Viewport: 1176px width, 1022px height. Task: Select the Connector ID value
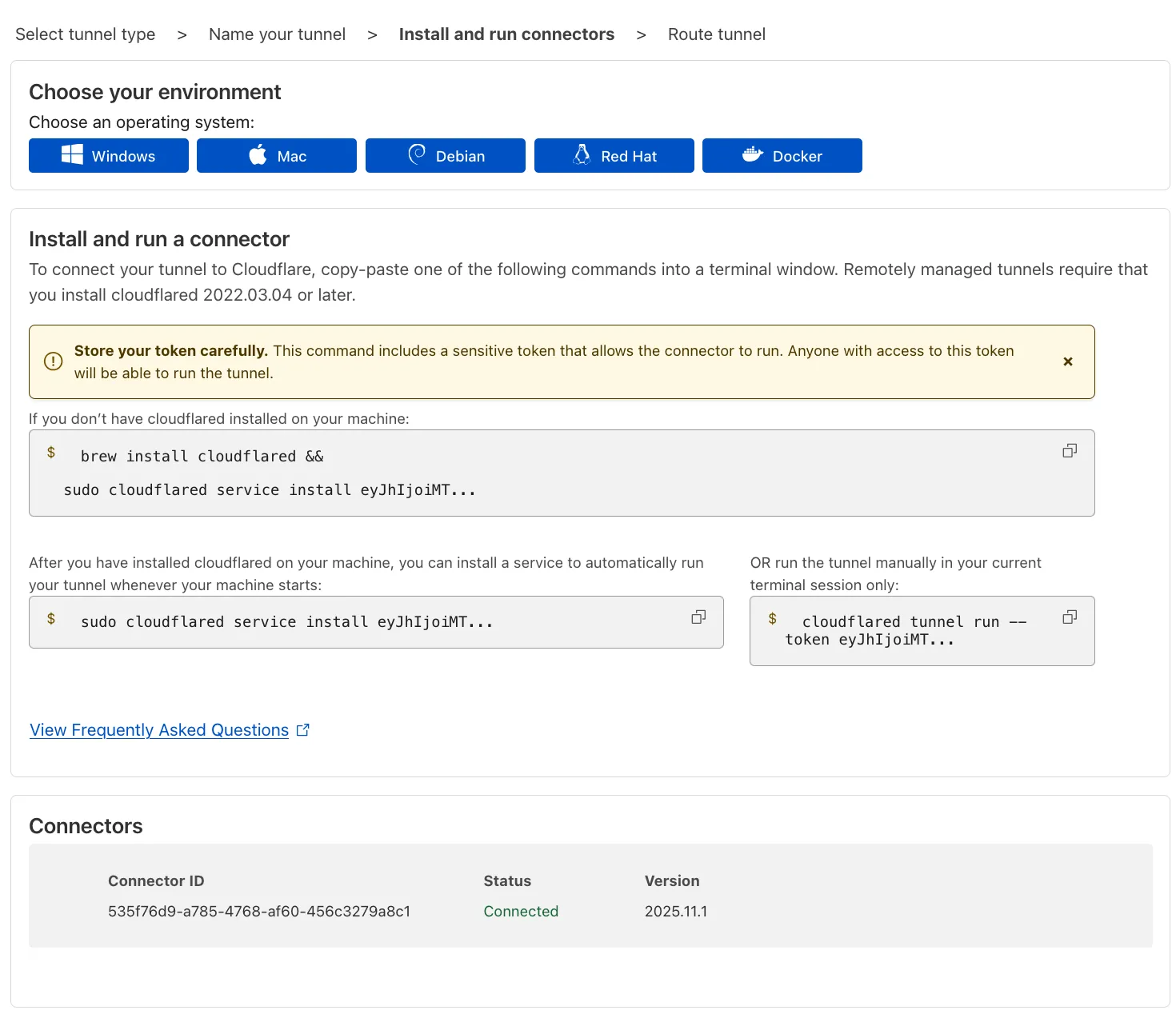[259, 911]
